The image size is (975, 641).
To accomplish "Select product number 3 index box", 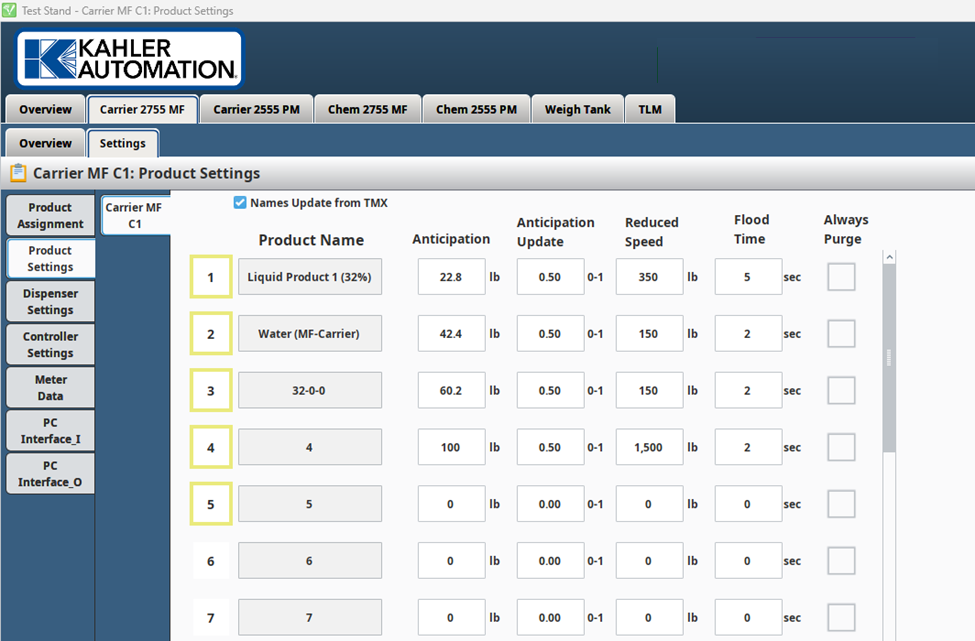I will [211, 391].
